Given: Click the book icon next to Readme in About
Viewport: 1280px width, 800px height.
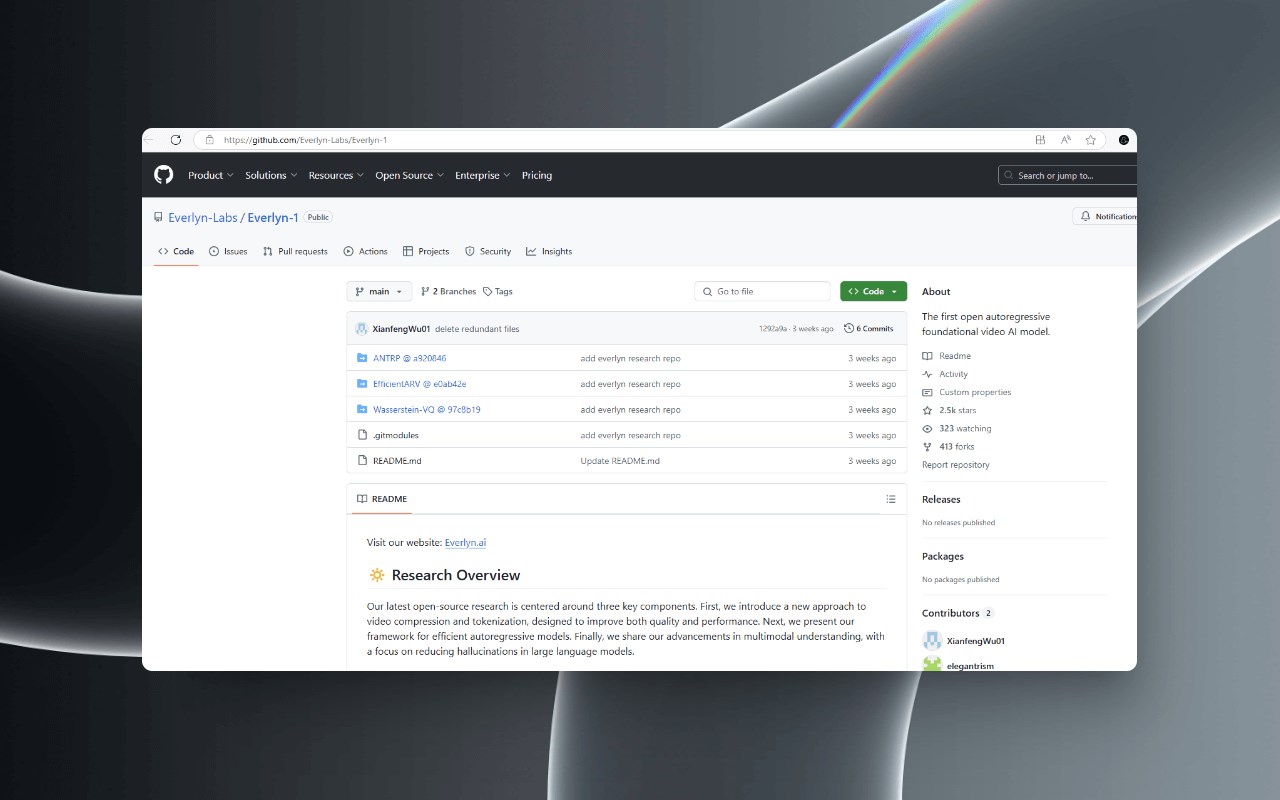Looking at the screenshot, I should pyautogui.click(x=927, y=356).
